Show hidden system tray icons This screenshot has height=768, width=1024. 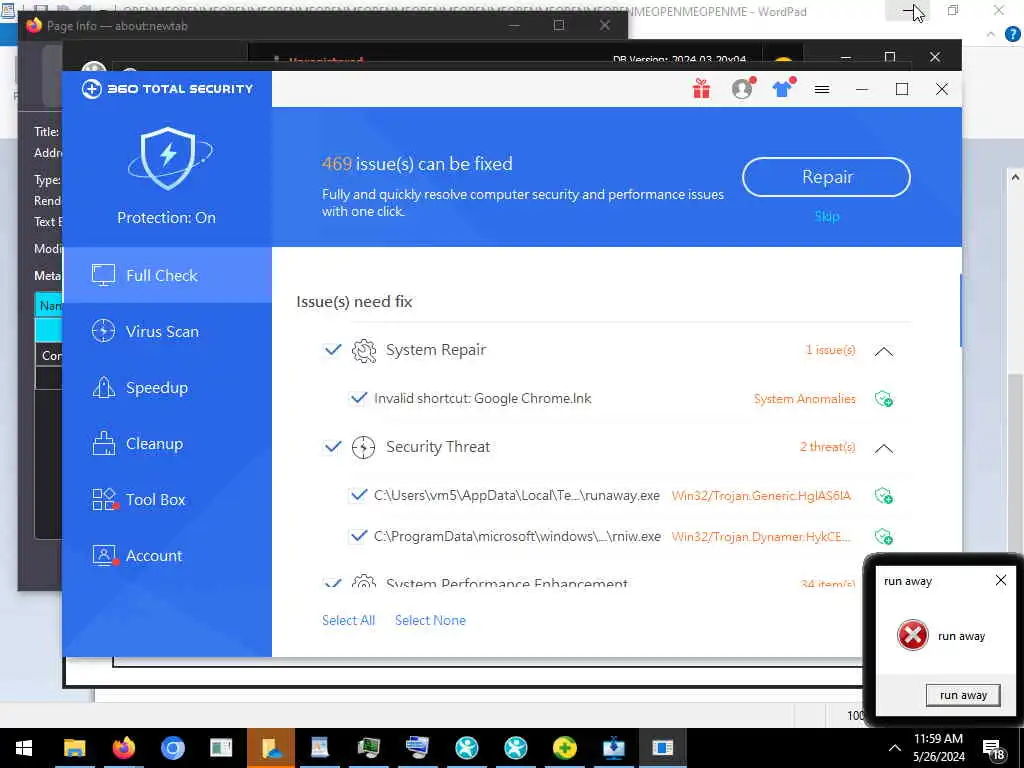(x=895, y=748)
